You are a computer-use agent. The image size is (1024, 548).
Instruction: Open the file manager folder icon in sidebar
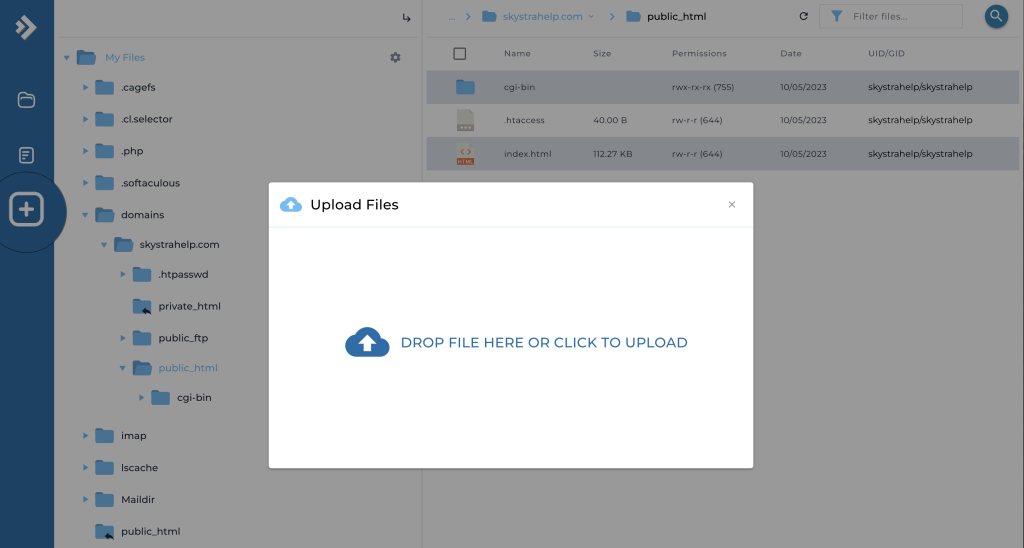(x=27, y=100)
